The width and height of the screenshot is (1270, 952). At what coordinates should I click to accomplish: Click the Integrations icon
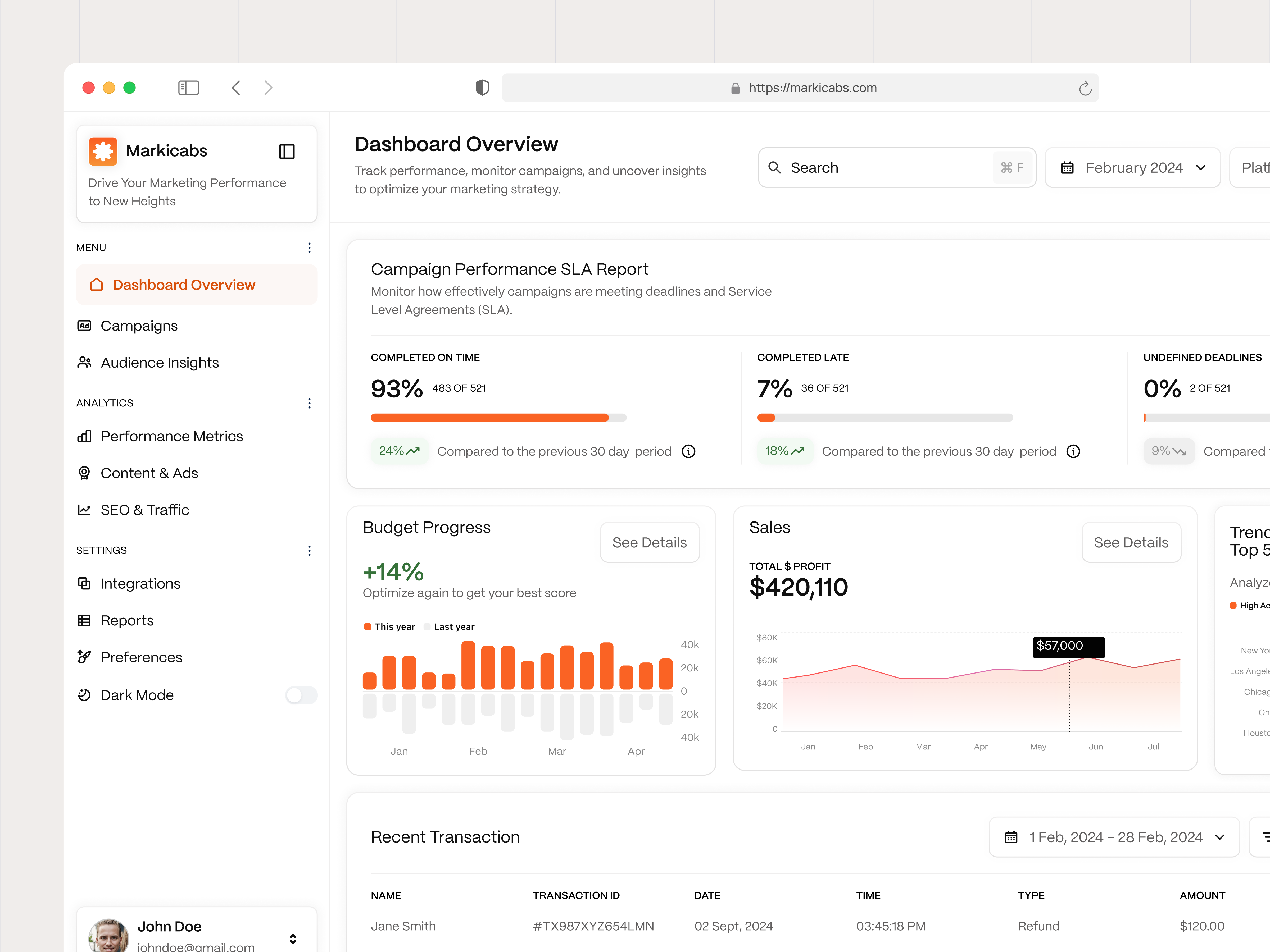pos(84,584)
